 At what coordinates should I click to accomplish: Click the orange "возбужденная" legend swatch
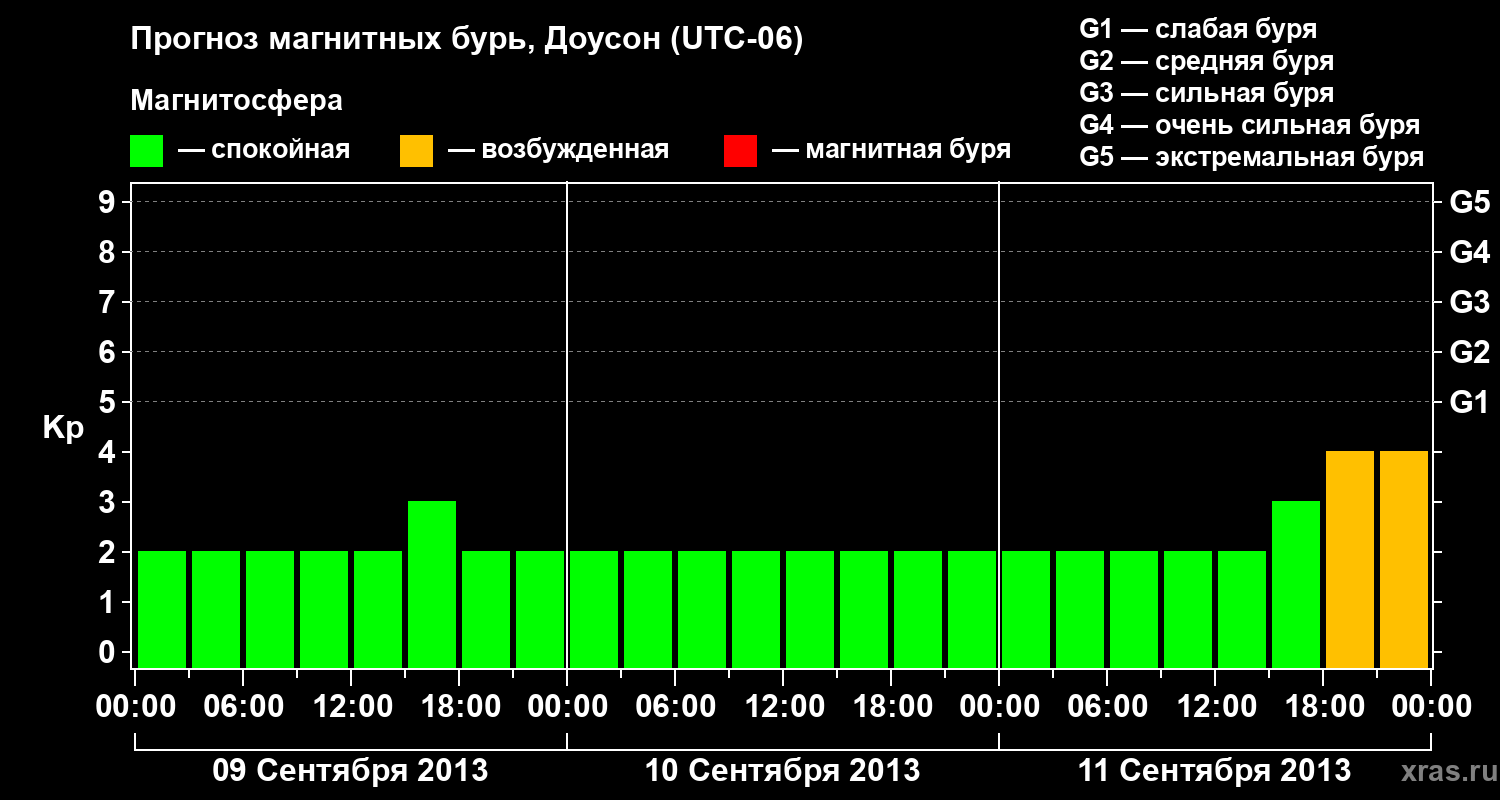tap(416, 151)
